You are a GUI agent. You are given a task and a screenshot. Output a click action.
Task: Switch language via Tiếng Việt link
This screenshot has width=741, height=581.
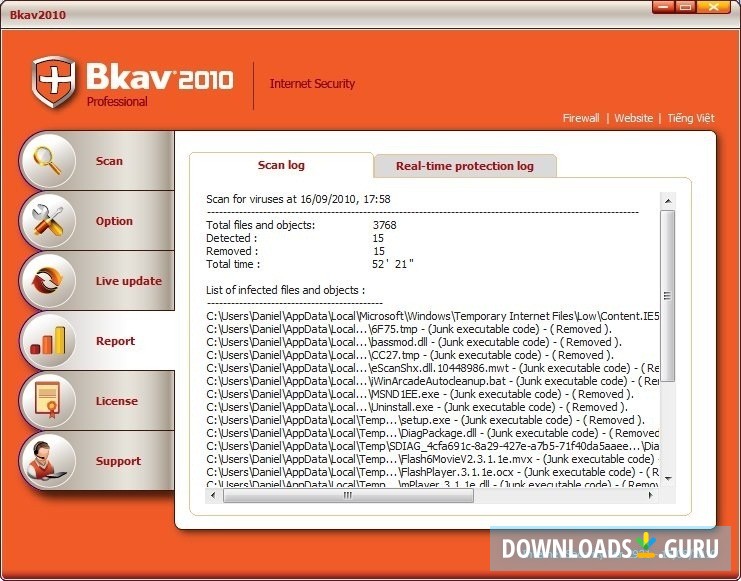(x=691, y=118)
